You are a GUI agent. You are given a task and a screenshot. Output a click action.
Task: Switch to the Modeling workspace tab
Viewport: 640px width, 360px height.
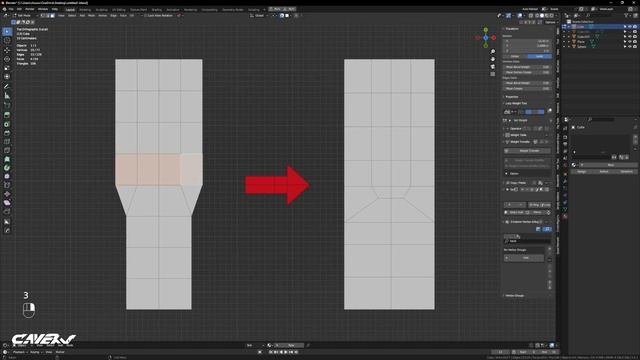click(85, 9)
